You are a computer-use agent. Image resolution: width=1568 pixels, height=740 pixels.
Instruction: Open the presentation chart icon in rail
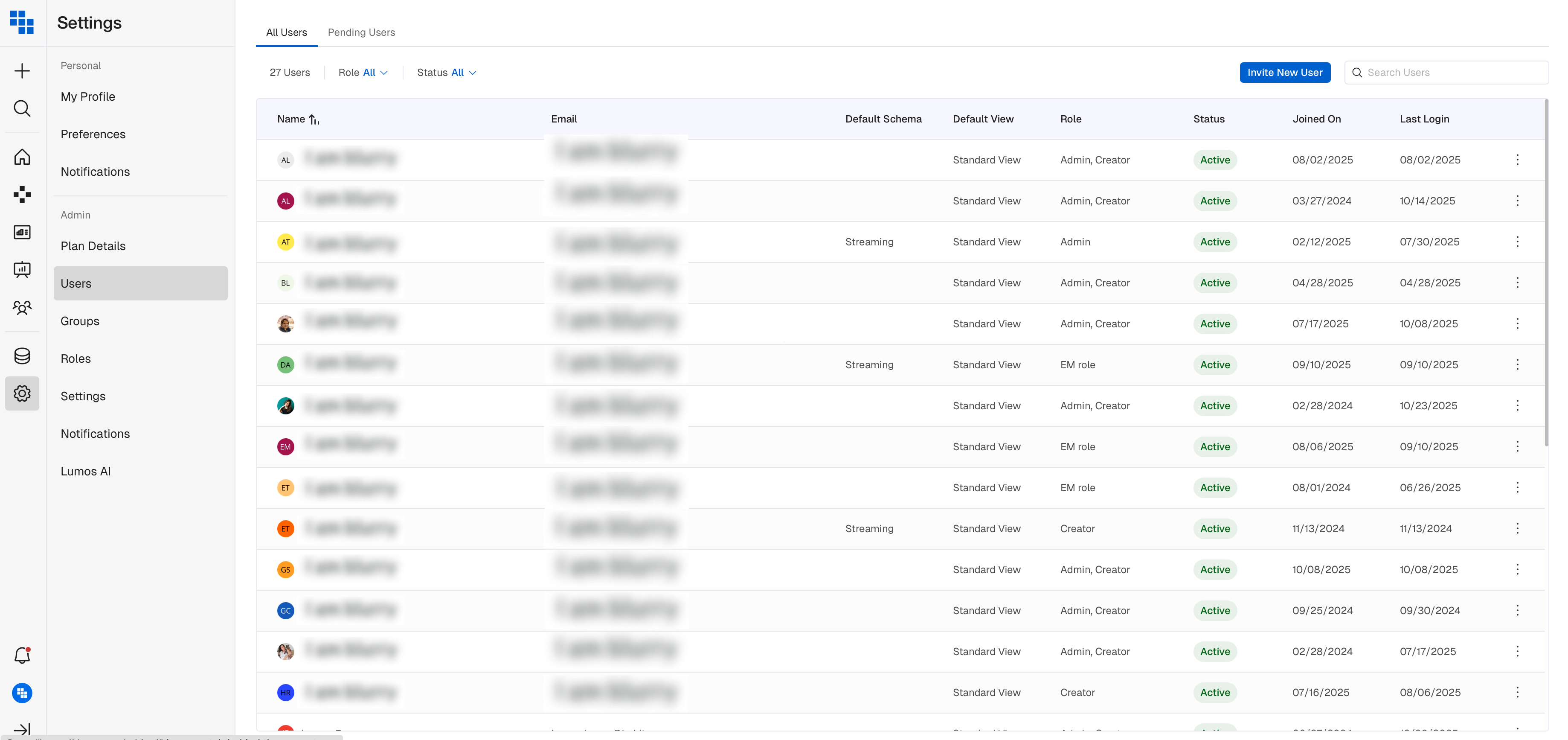[22, 269]
